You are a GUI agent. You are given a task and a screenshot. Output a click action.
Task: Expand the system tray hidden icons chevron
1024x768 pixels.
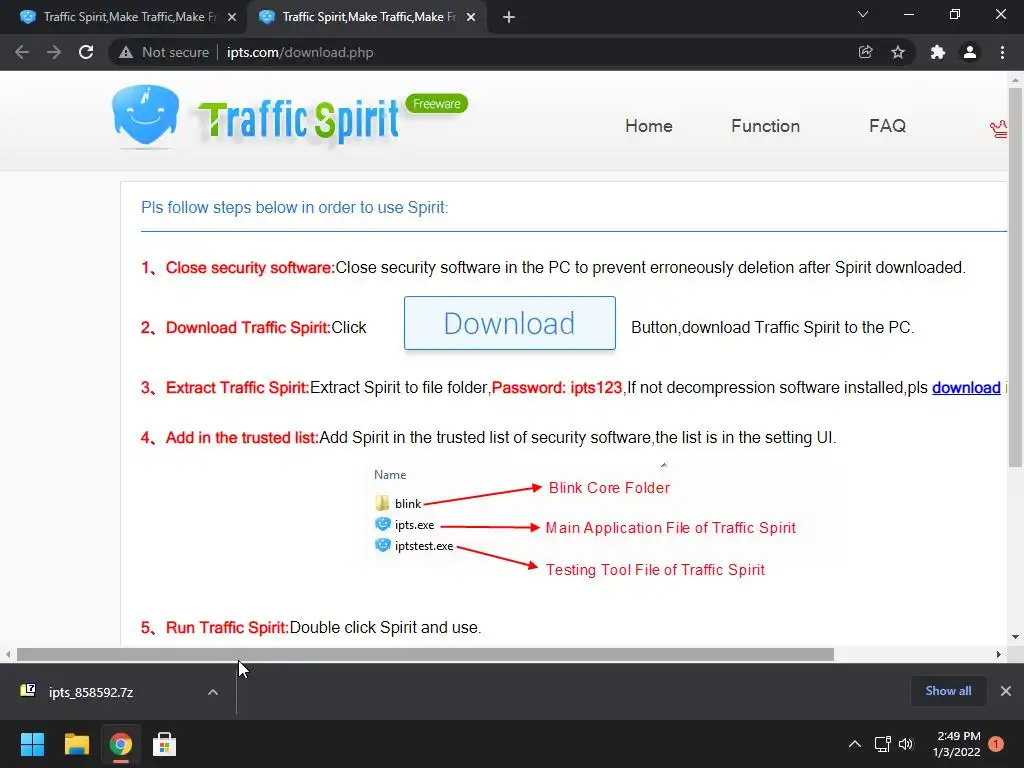click(855, 744)
